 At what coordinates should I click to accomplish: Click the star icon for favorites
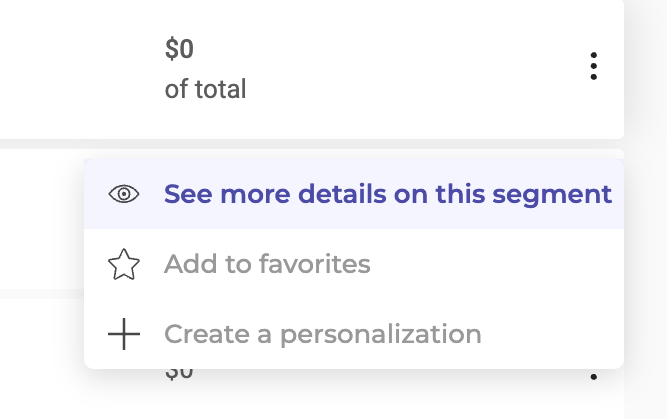click(124, 264)
